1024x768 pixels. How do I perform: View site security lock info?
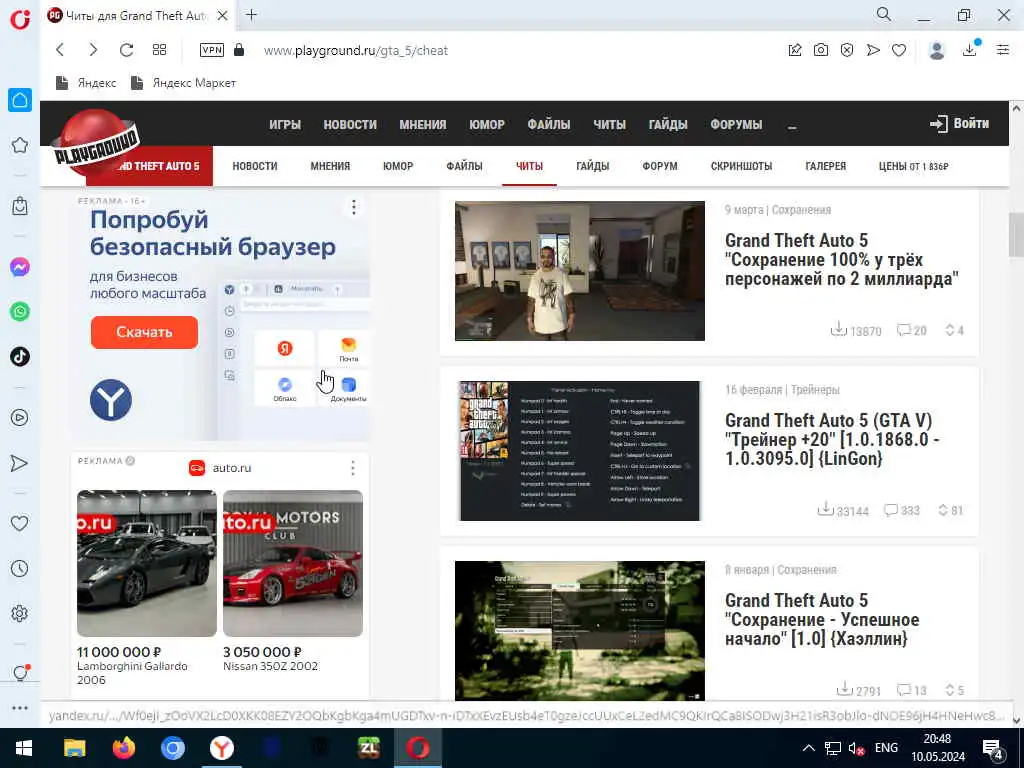coord(239,50)
